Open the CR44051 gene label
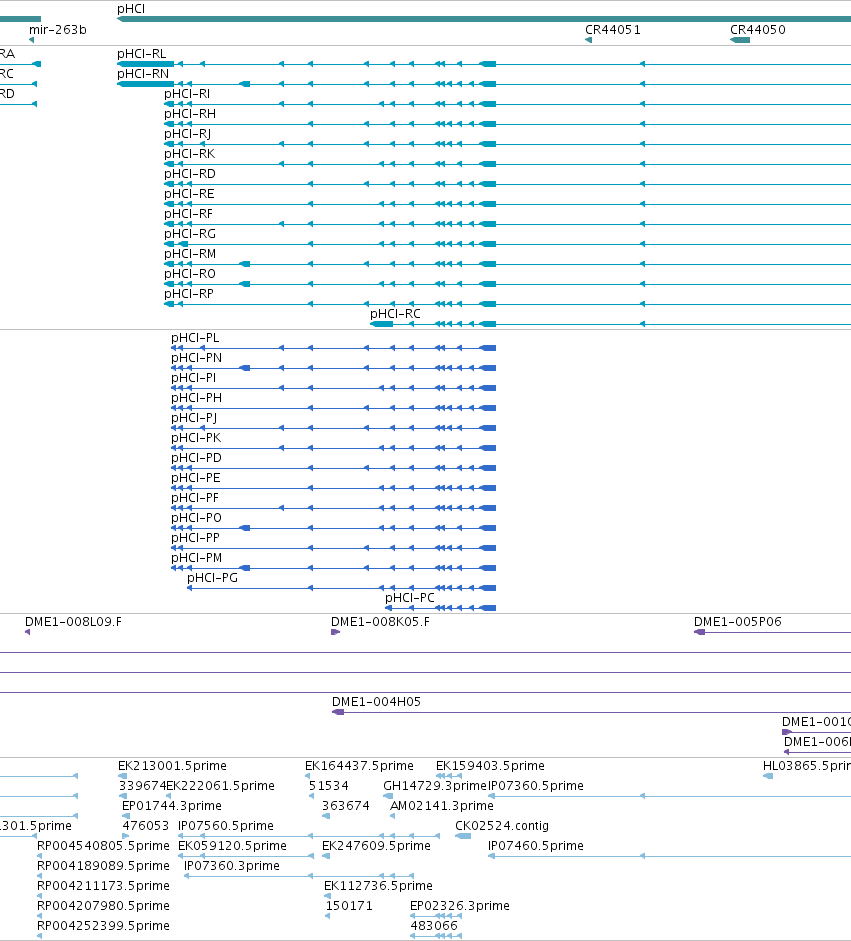This screenshot has height=941, width=851. tap(613, 29)
